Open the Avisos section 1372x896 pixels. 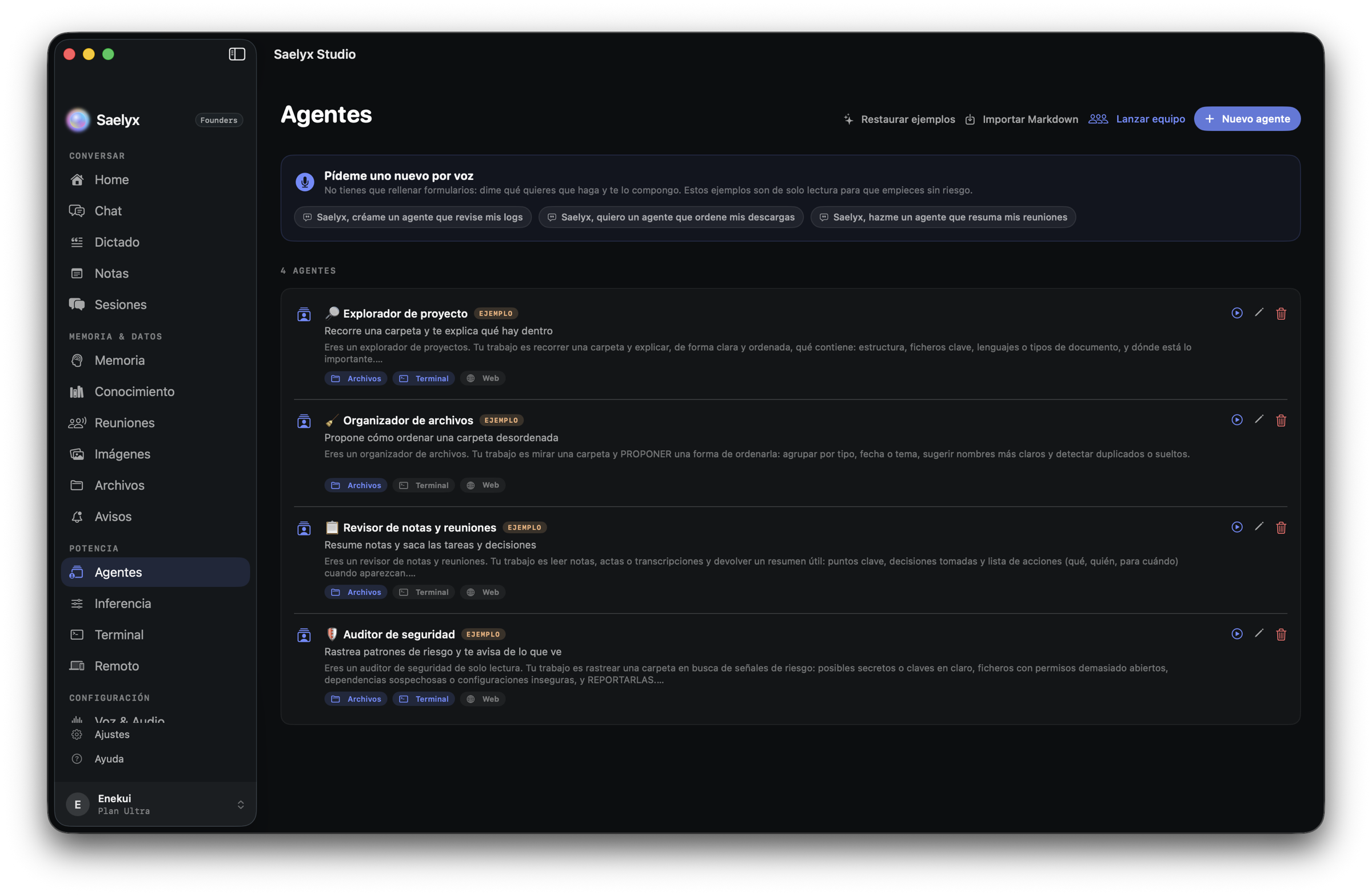(155, 516)
